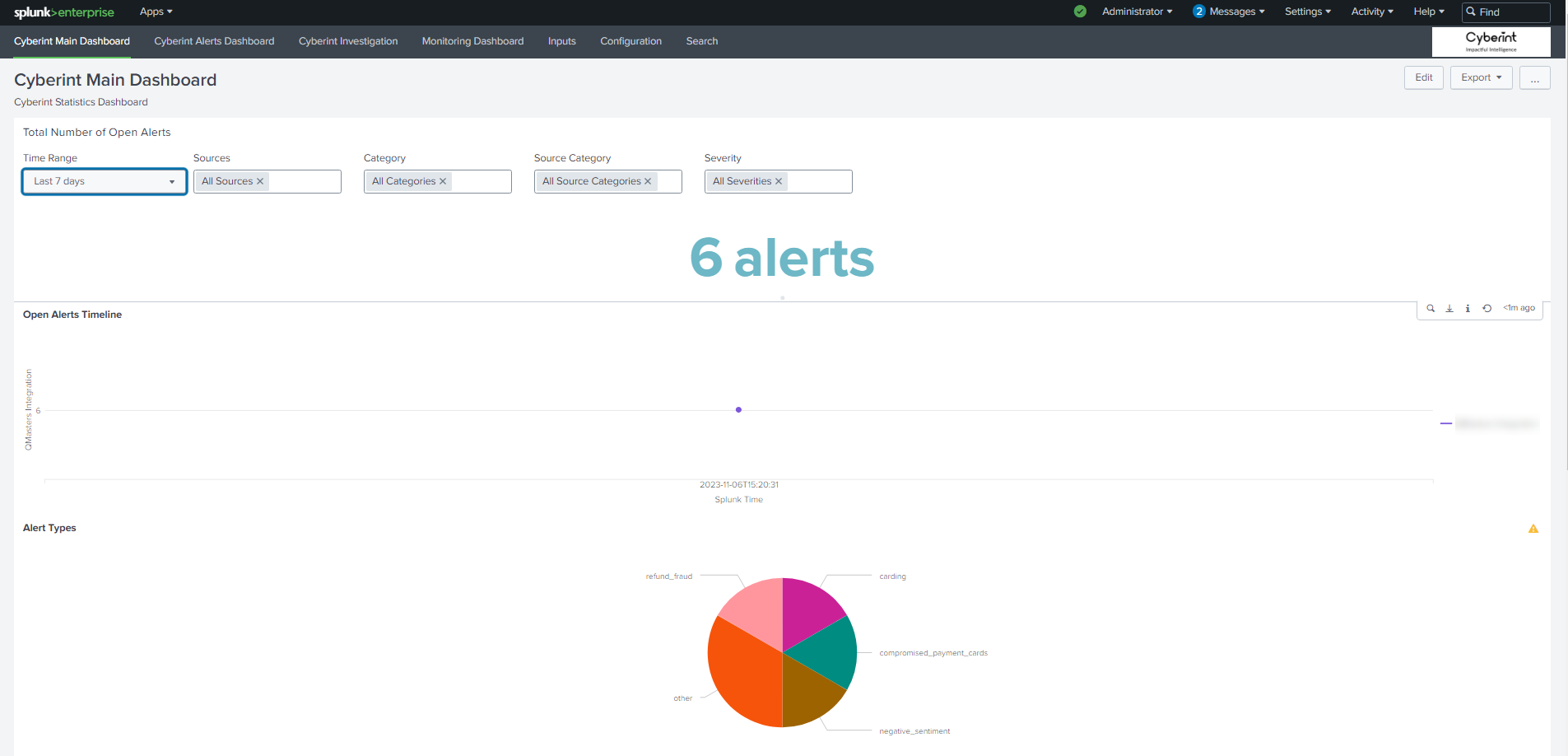Click the green health status check icon

[x=1080, y=12]
